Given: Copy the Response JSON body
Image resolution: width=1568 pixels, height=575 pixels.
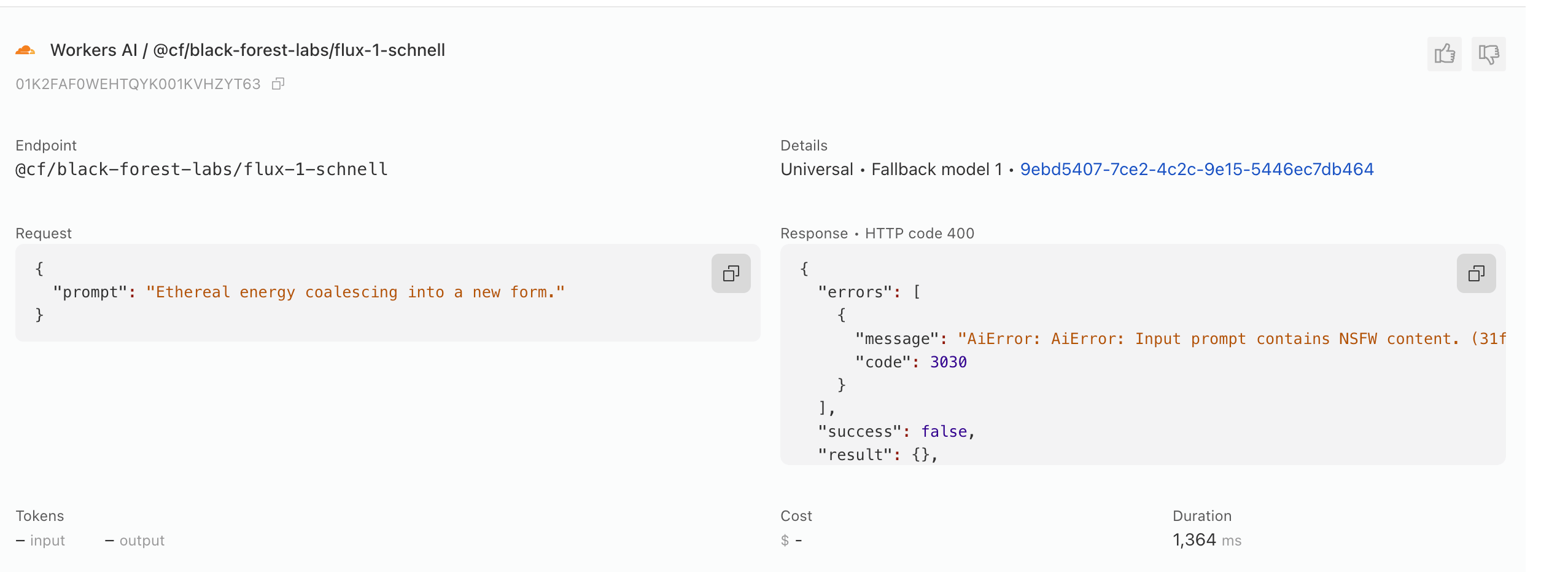Looking at the screenshot, I should click(1476, 273).
